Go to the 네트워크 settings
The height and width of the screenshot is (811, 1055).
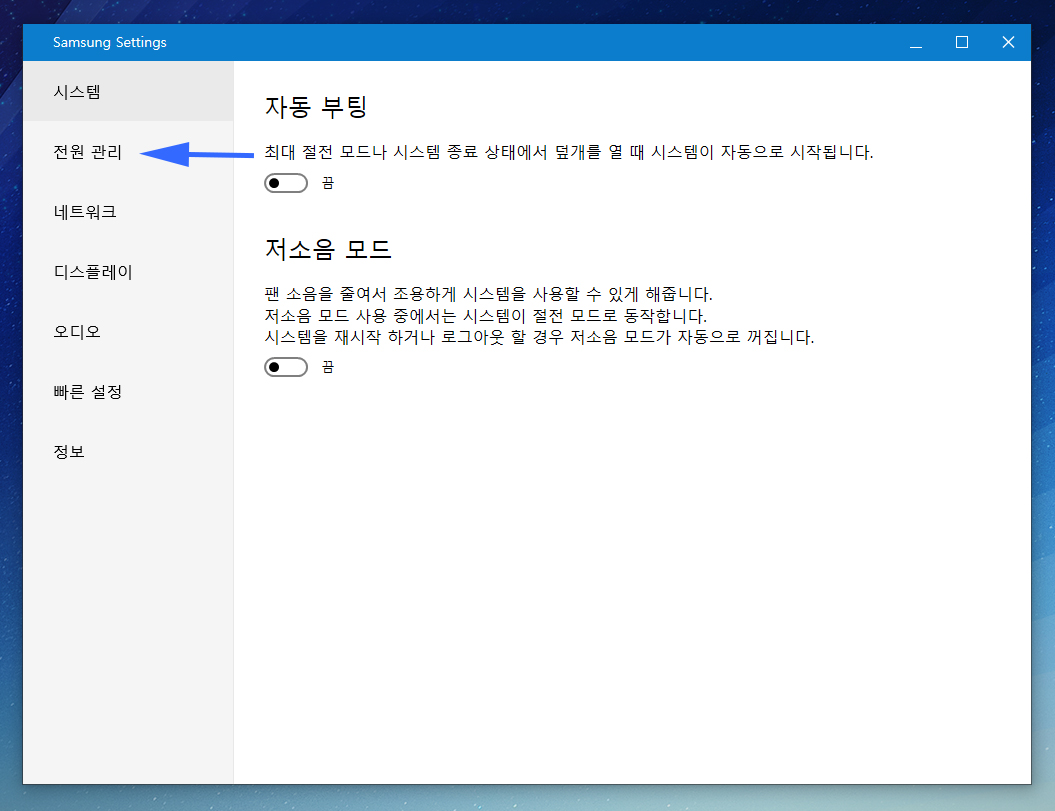click(128, 212)
